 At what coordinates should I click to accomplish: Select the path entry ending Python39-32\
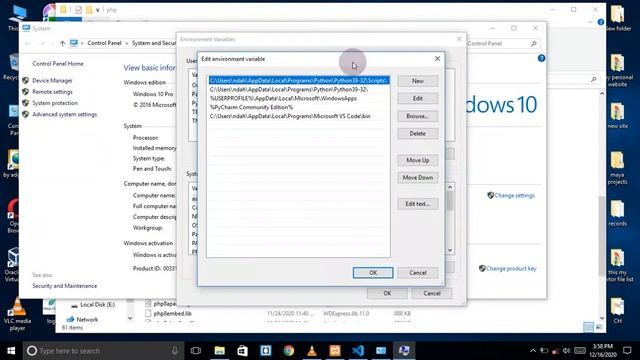coord(299,89)
